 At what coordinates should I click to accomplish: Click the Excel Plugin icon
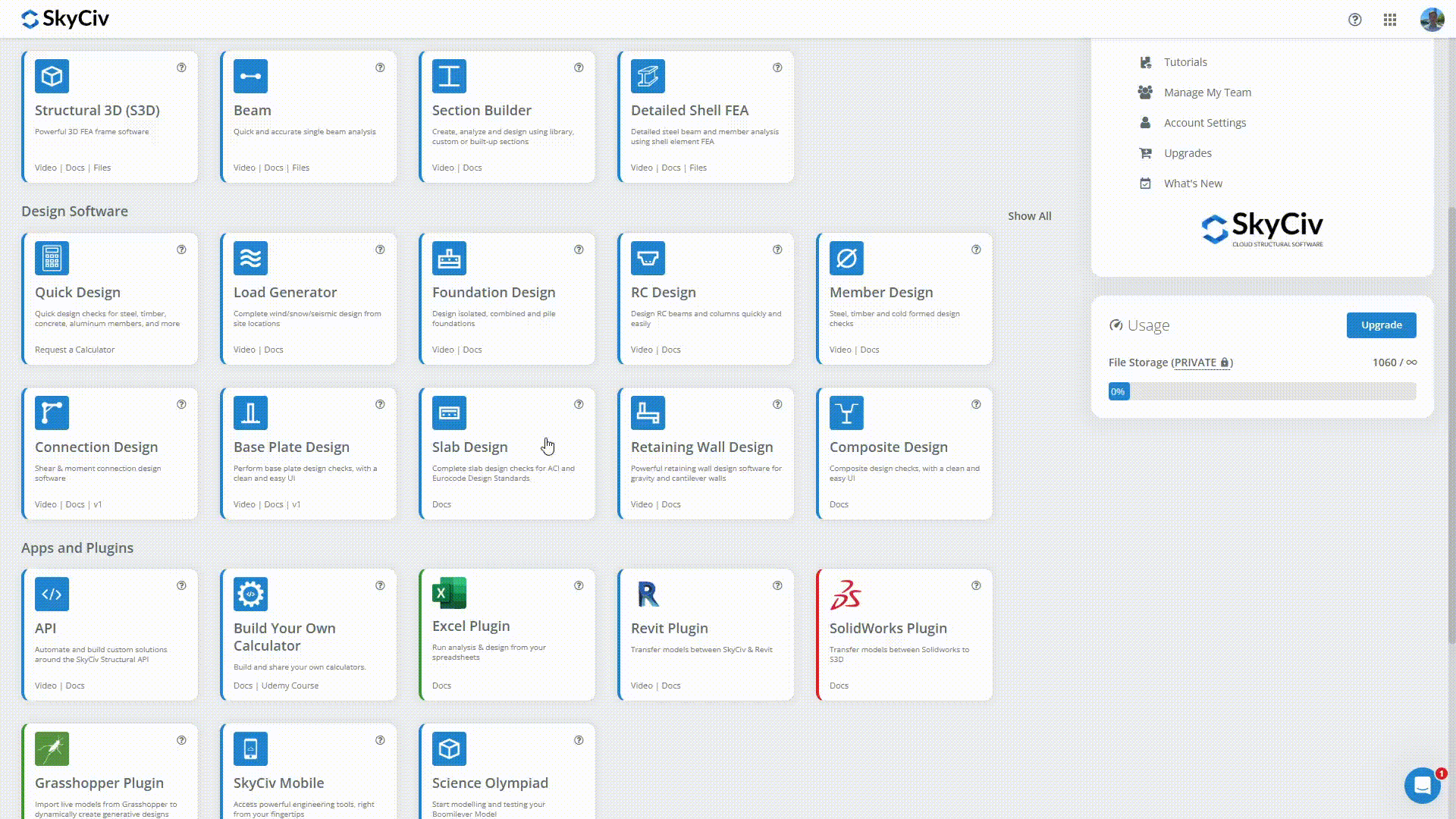coord(449,593)
